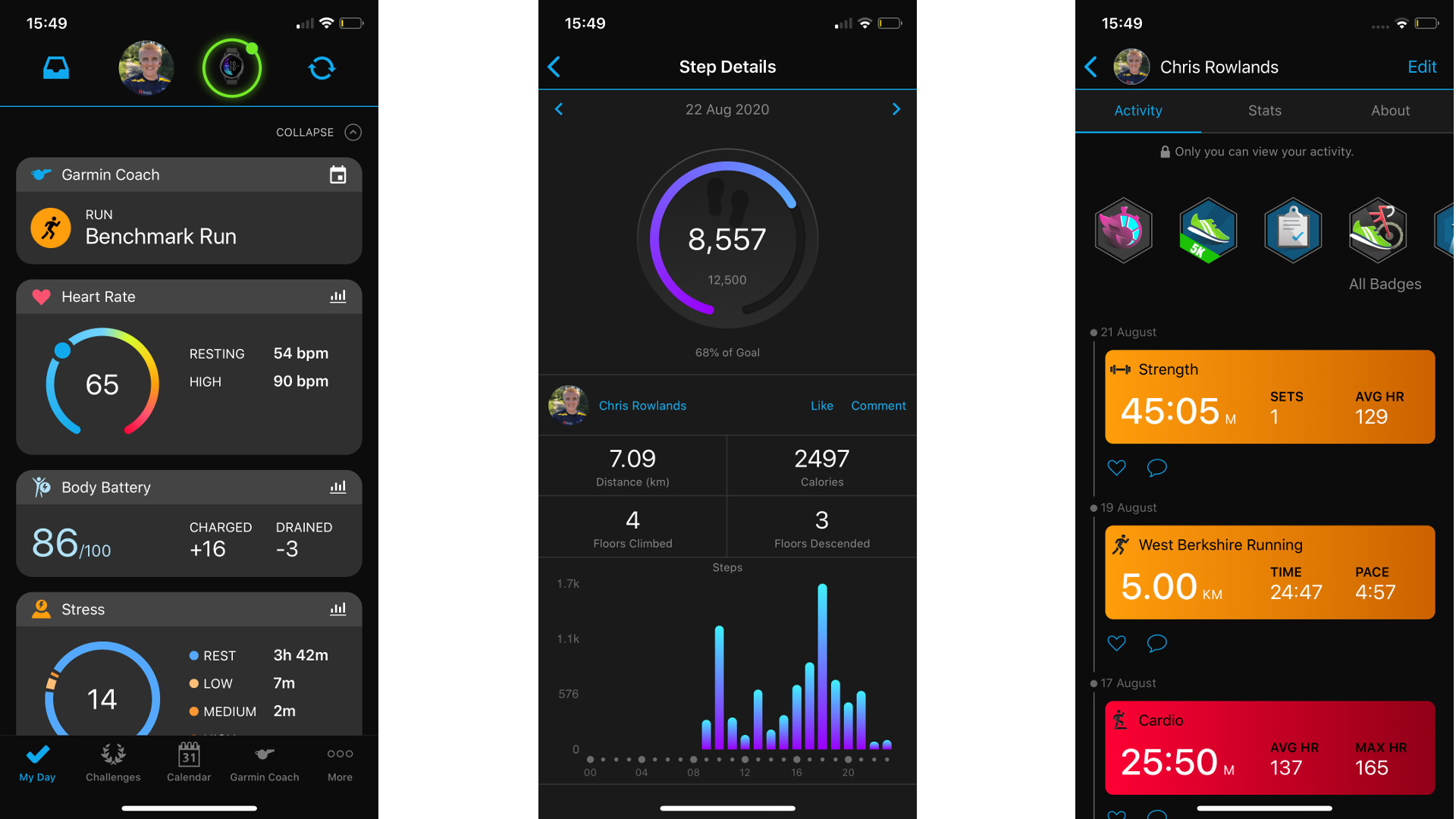Open Garmin Coach tab
The height and width of the screenshot is (819, 1456).
click(263, 764)
